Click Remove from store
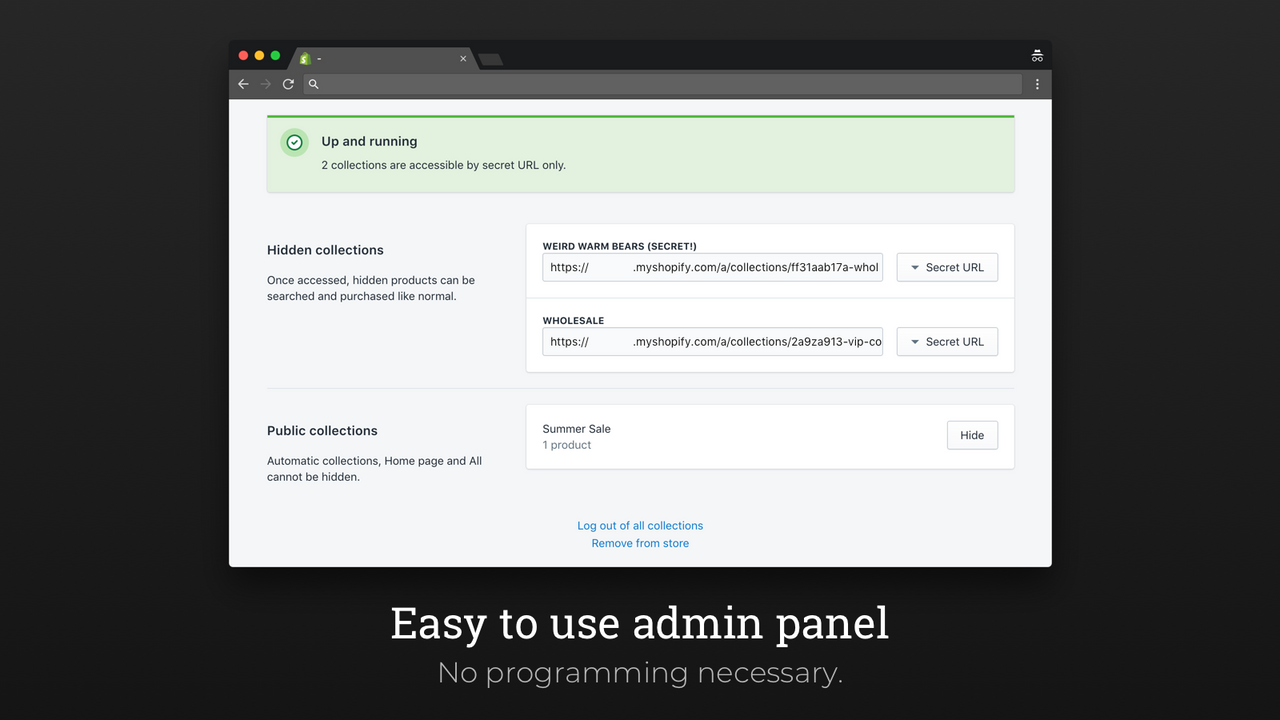The image size is (1280, 720). coord(640,543)
